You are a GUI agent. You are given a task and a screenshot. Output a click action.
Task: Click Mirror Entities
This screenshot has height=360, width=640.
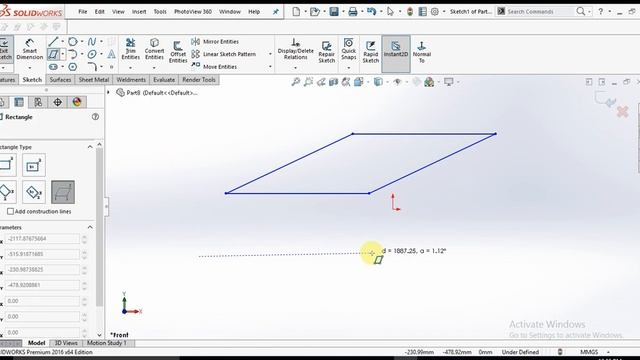click(x=215, y=42)
